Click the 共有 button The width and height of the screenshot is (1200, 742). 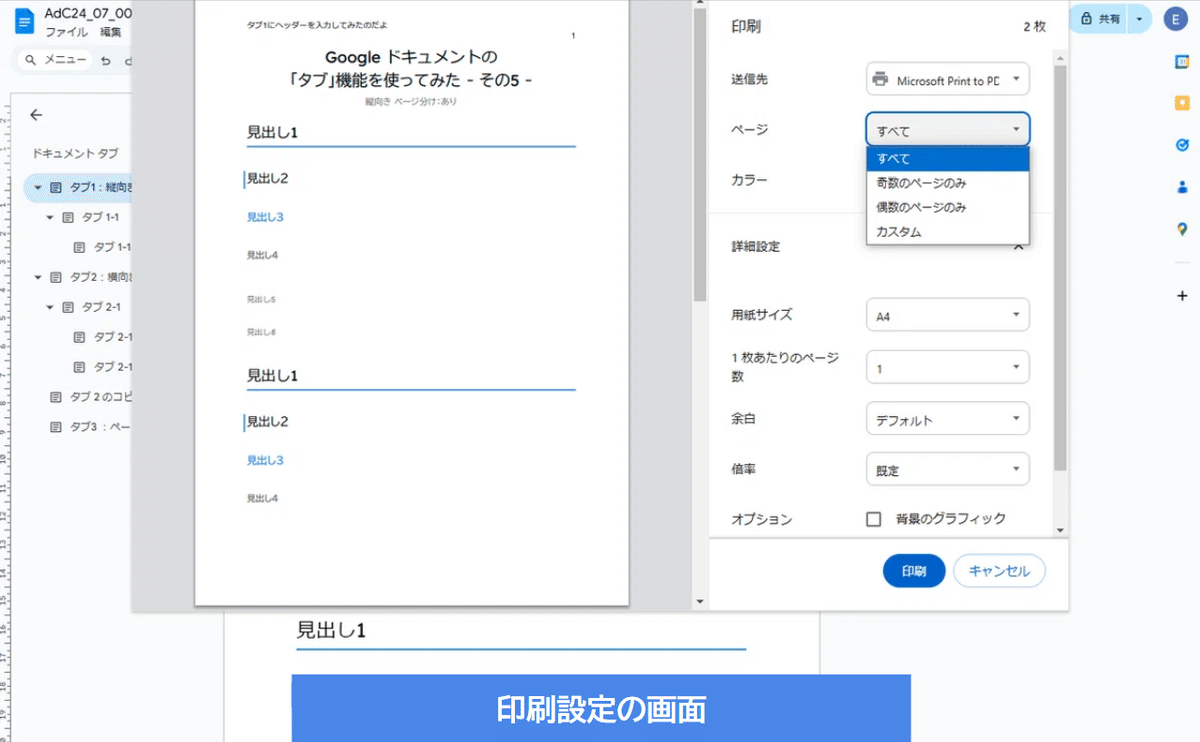click(1096, 18)
